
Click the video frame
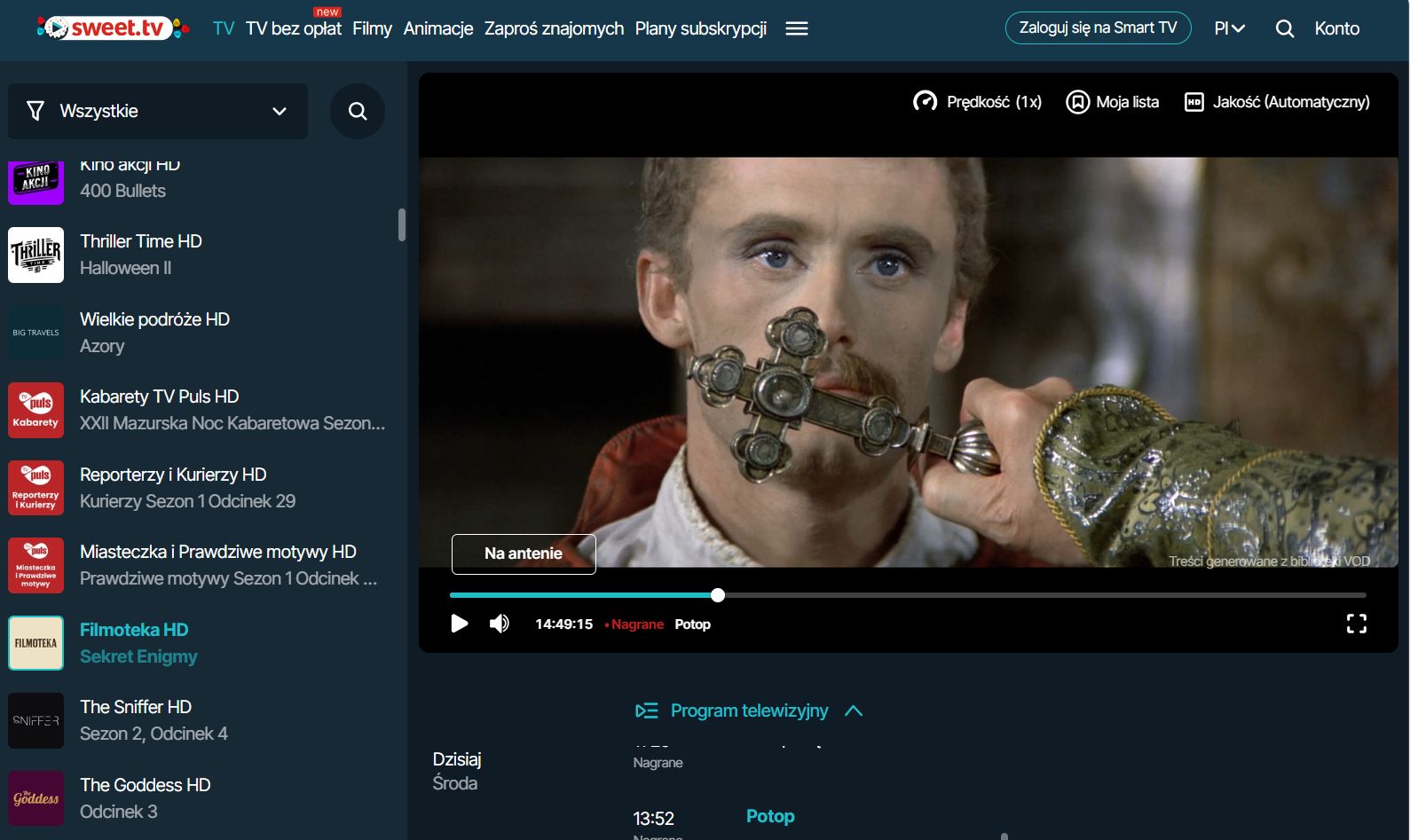(908, 362)
